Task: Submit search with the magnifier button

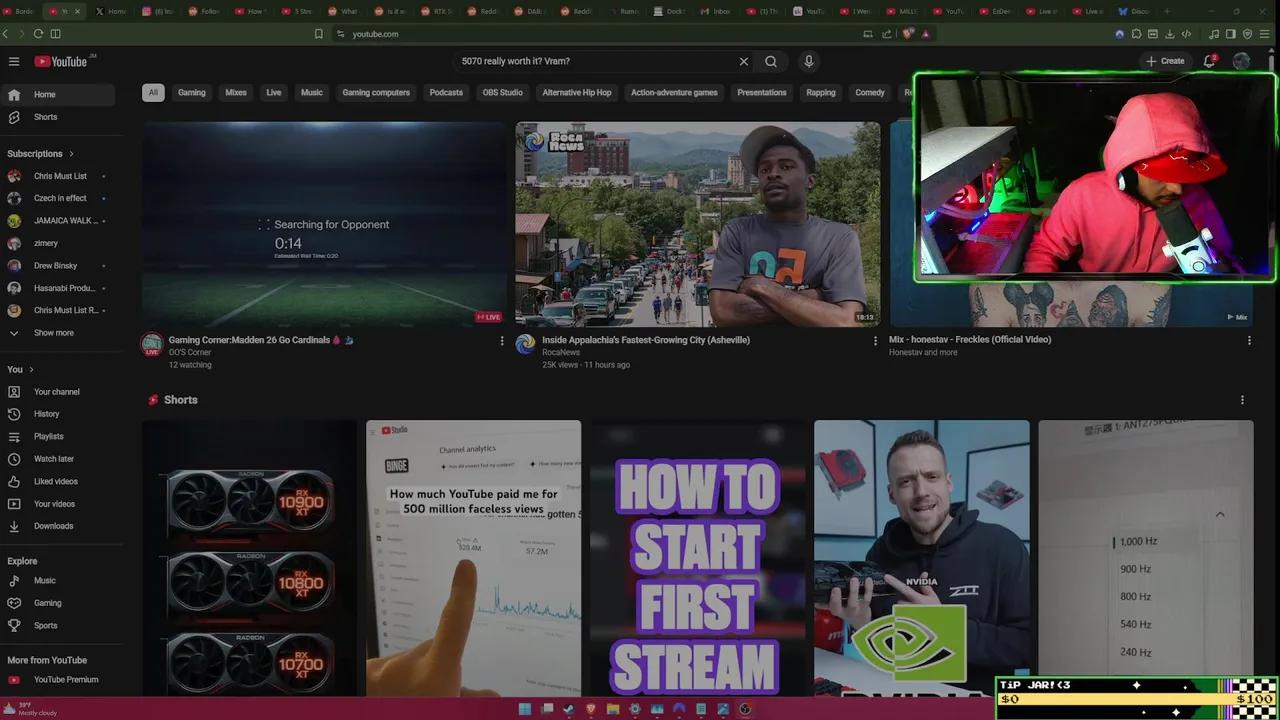Action: 771,61
